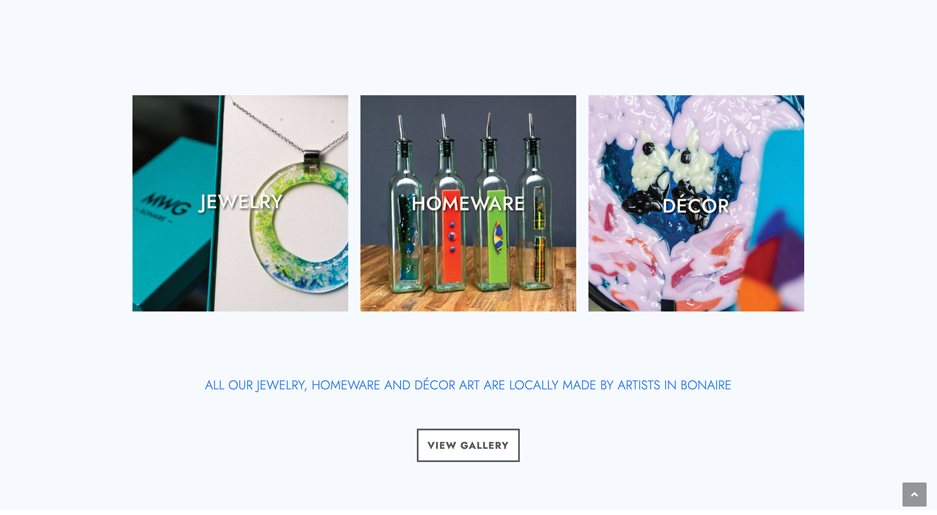937x515 pixels.
Task: Open the Homeware category image
Action: pos(468,203)
